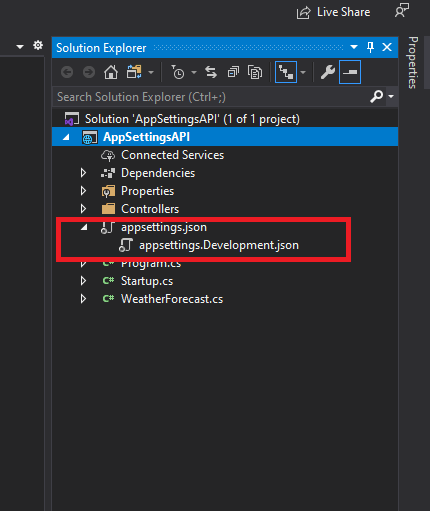Screen dimensions: 430x511
Task: Click the Live Share button
Action: [x=333, y=12]
